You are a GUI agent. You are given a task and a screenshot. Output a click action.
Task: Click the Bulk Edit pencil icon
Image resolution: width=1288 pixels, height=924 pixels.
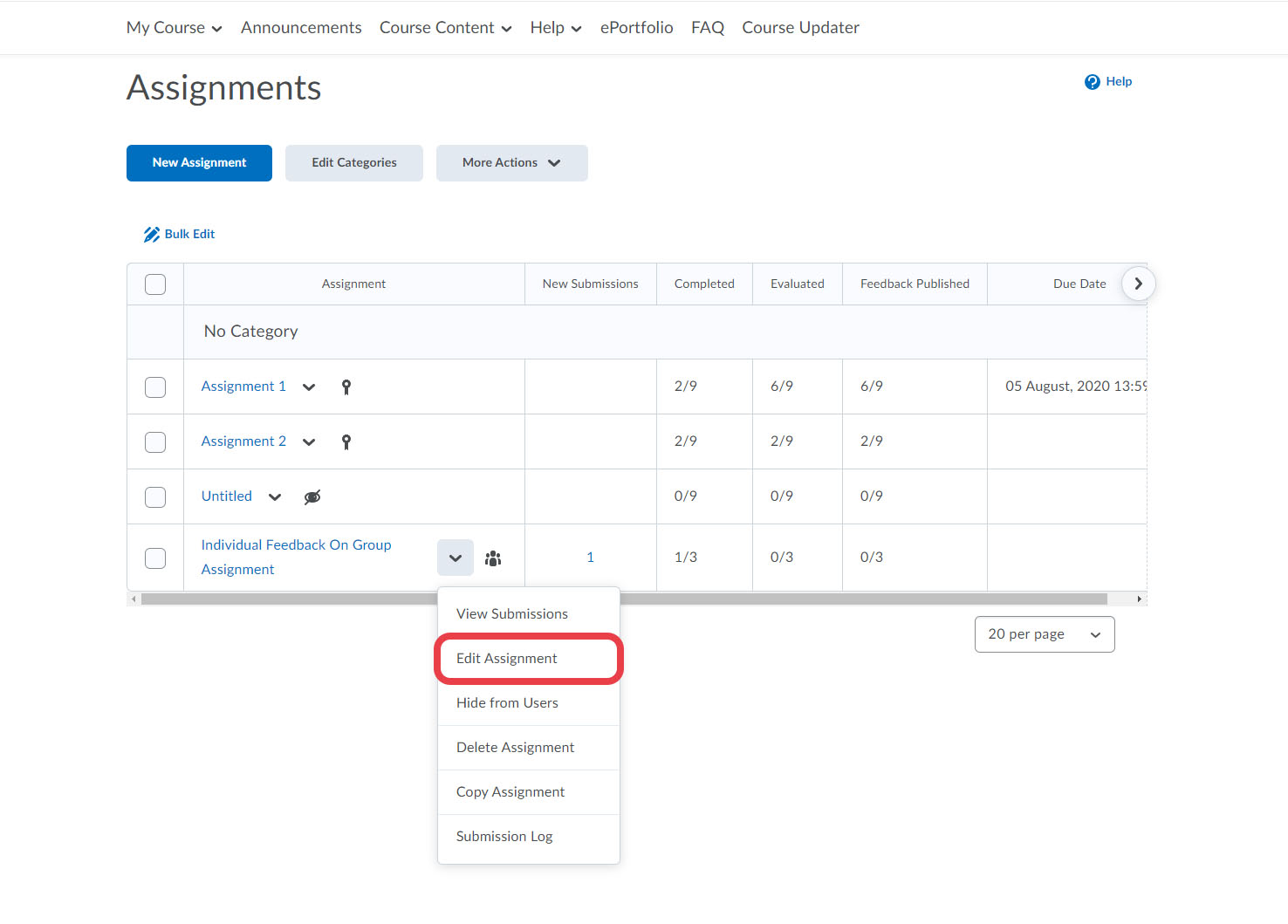(152, 235)
